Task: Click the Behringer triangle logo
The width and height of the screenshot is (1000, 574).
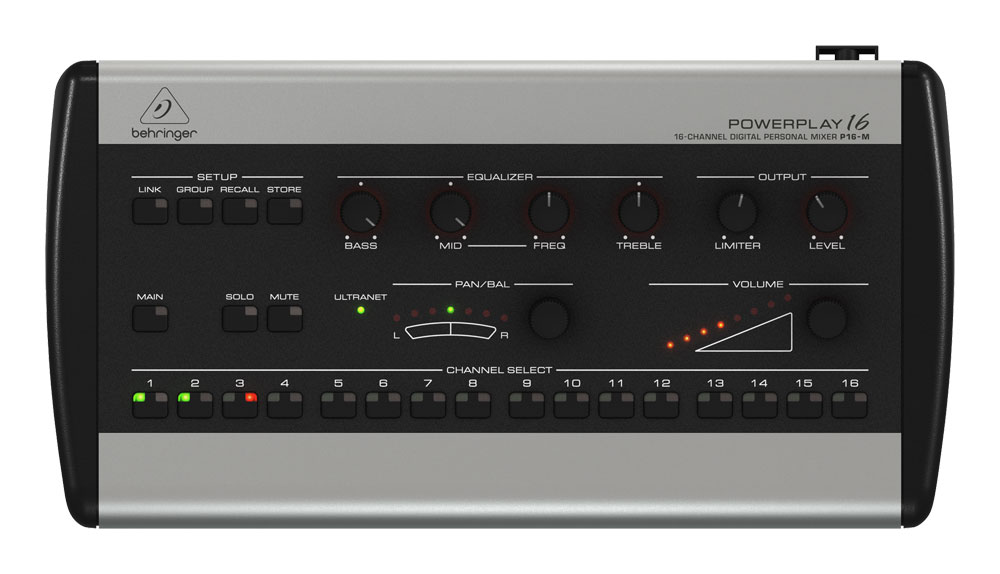Action: pyautogui.click(x=165, y=107)
